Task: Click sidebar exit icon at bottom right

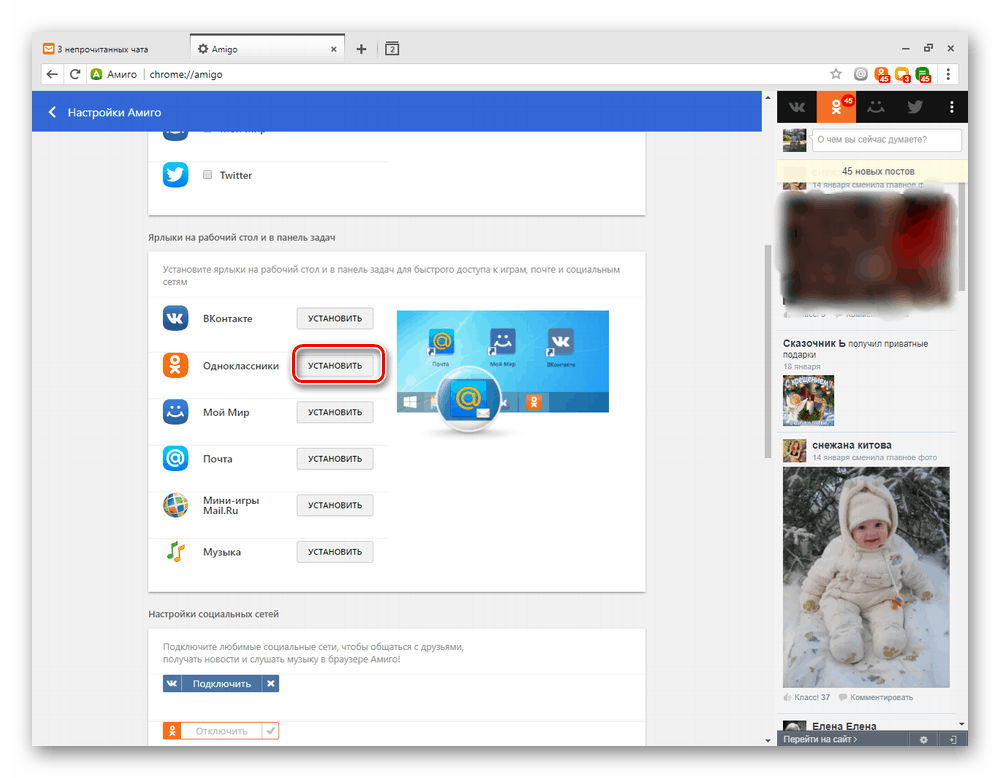Action: 953,740
